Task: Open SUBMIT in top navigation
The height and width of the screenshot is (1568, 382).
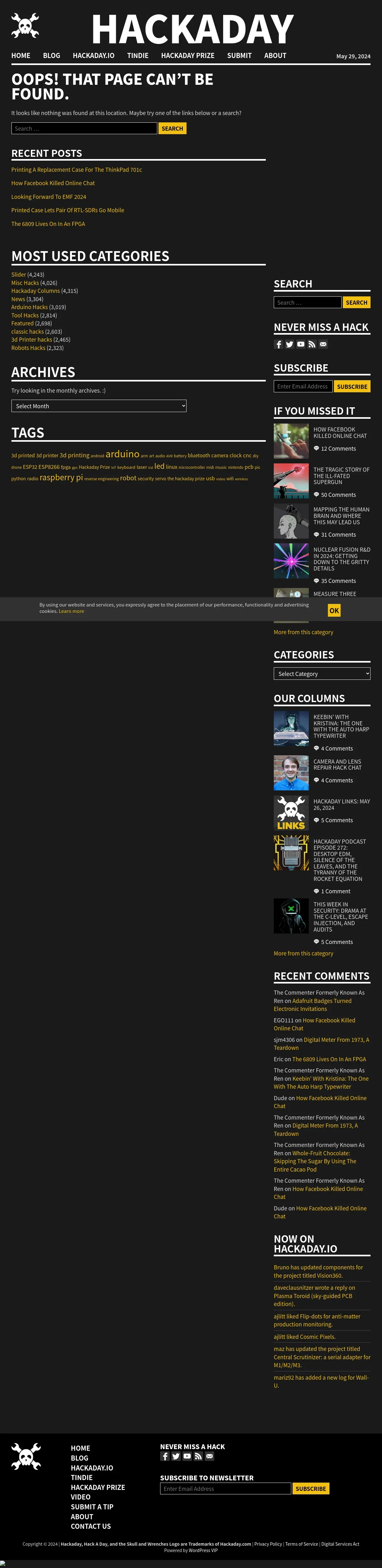Action: (239, 55)
